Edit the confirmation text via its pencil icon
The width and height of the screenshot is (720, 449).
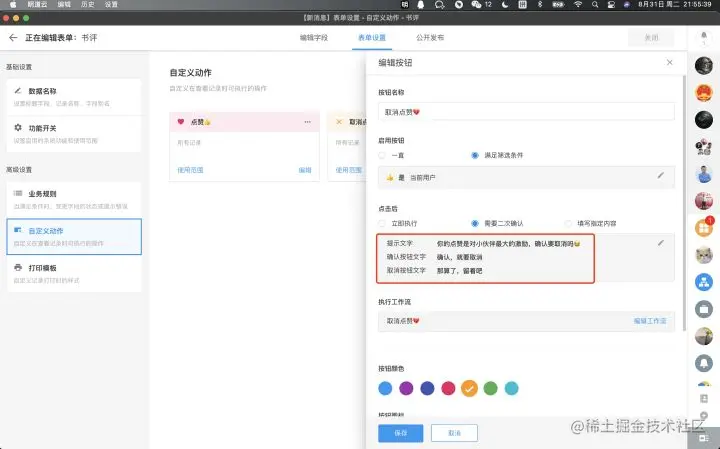(x=660, y=243)
